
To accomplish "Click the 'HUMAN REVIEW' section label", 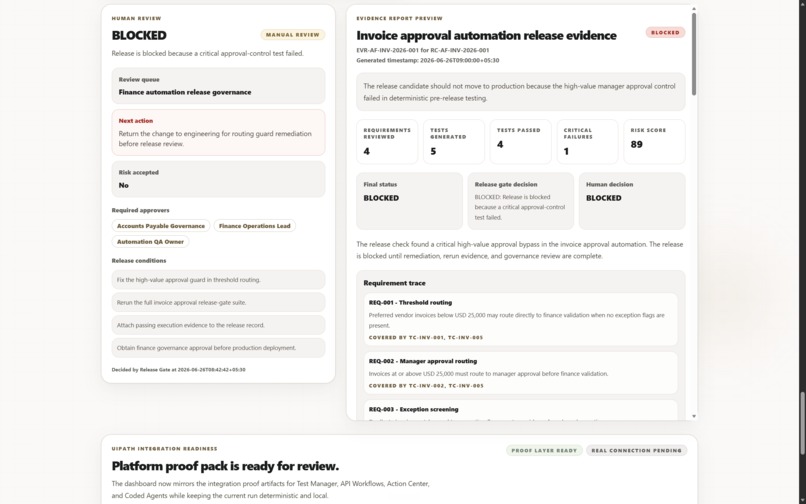I will [136, 19].
